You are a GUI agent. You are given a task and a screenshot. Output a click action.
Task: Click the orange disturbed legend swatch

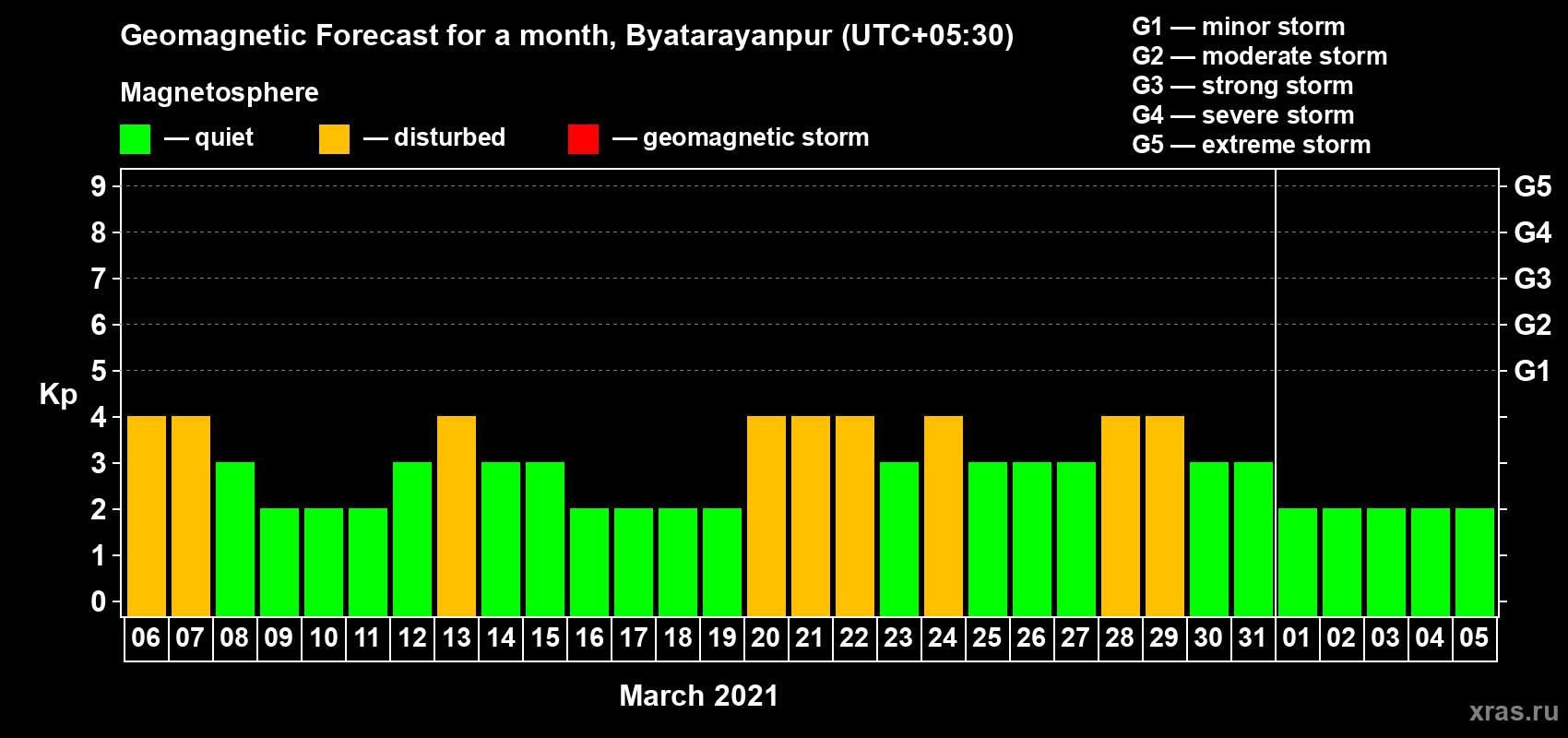(334, 139)
